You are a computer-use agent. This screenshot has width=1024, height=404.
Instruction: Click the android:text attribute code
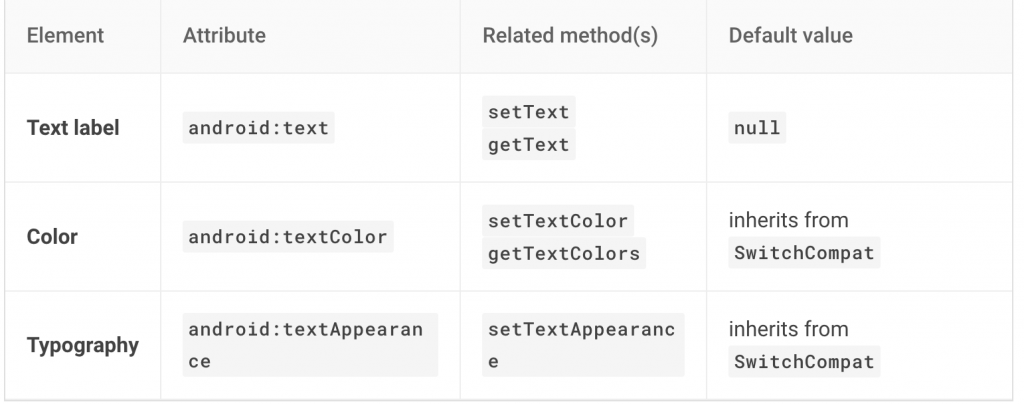pyautogui.click(x=258, y=129)
